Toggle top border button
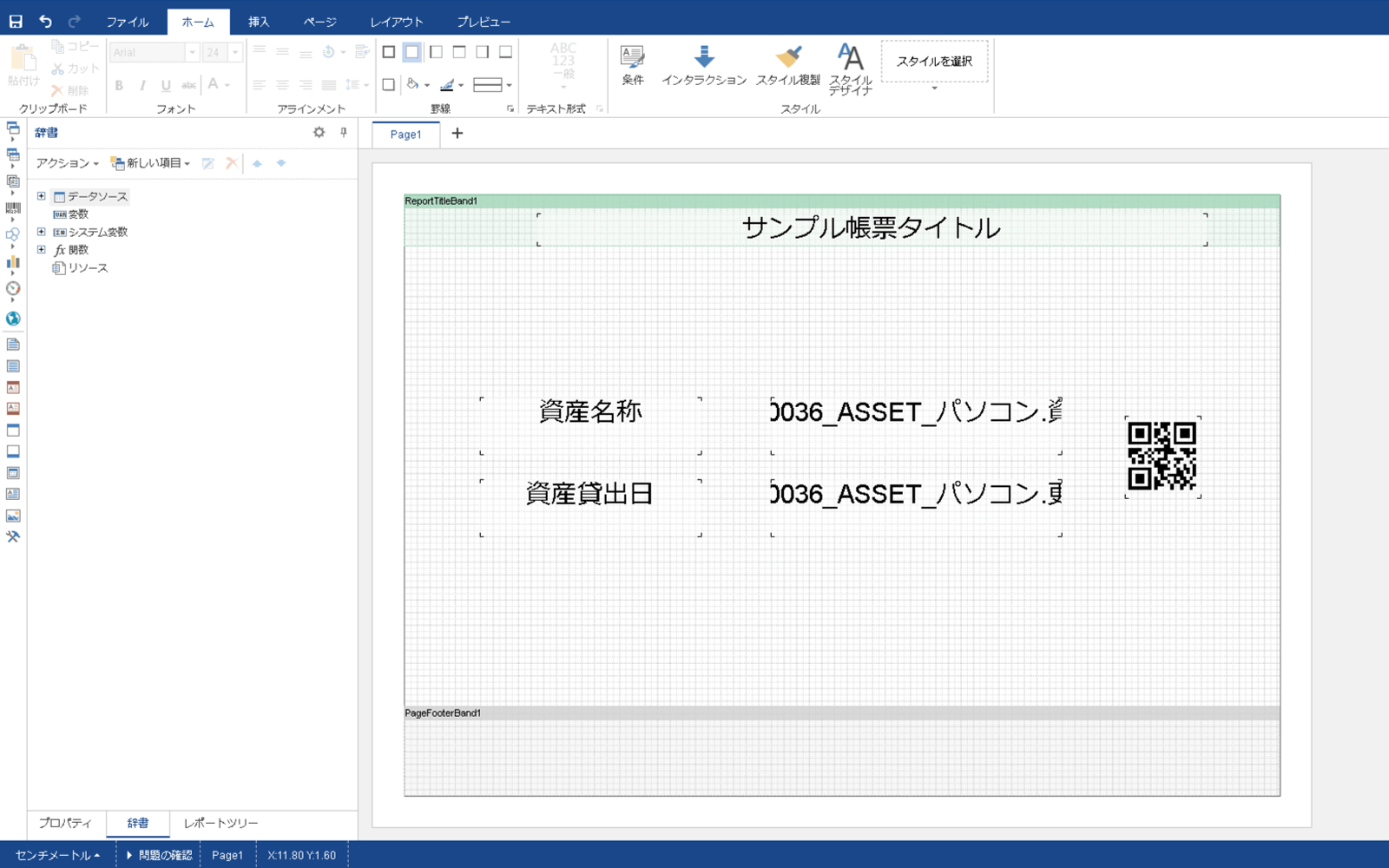The image size is (1389, 868). click(x=459, y=52)
